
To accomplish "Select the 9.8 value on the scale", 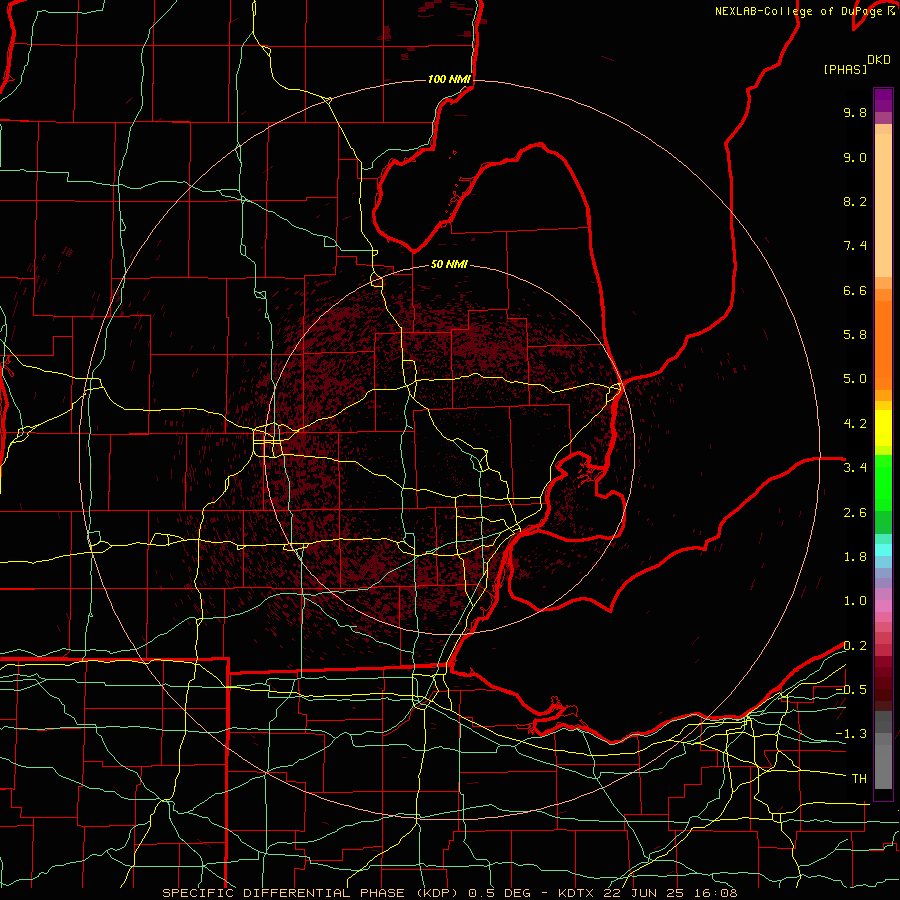I will 855,112.
